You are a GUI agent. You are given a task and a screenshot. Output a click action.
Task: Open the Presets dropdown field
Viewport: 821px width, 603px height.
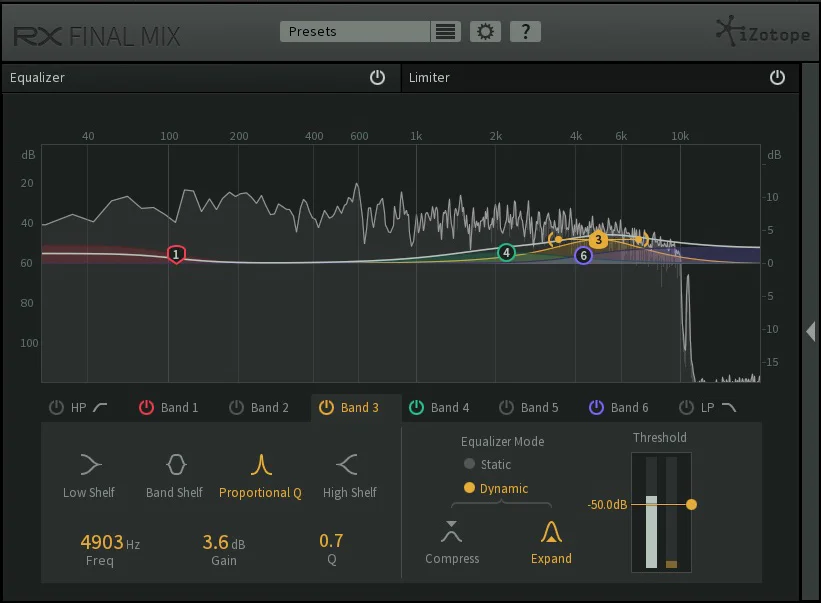[355, 31]
